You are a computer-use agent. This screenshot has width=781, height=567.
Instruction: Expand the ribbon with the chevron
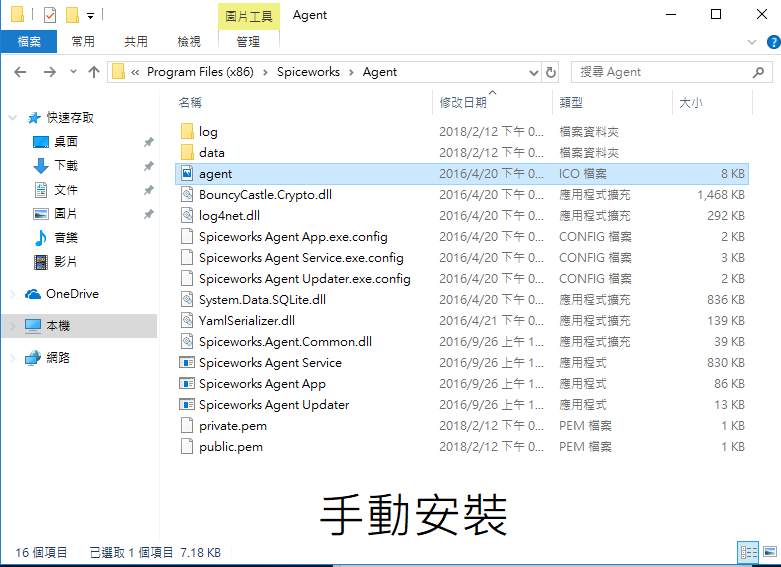click(x=752, y=42)
